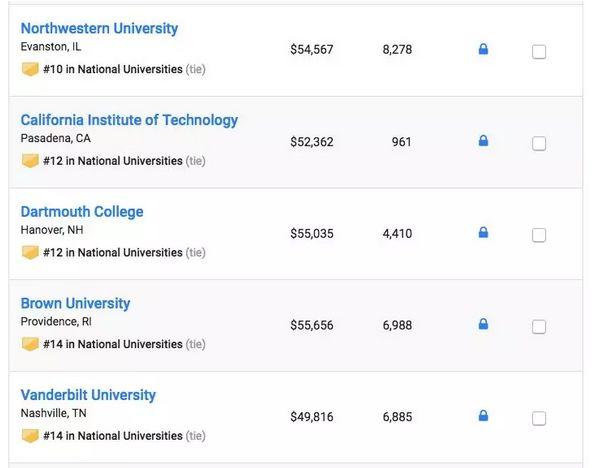Visit the Dartmouth College profile link
The width and height of the screenshot is (601, 468).
(82, 212)
